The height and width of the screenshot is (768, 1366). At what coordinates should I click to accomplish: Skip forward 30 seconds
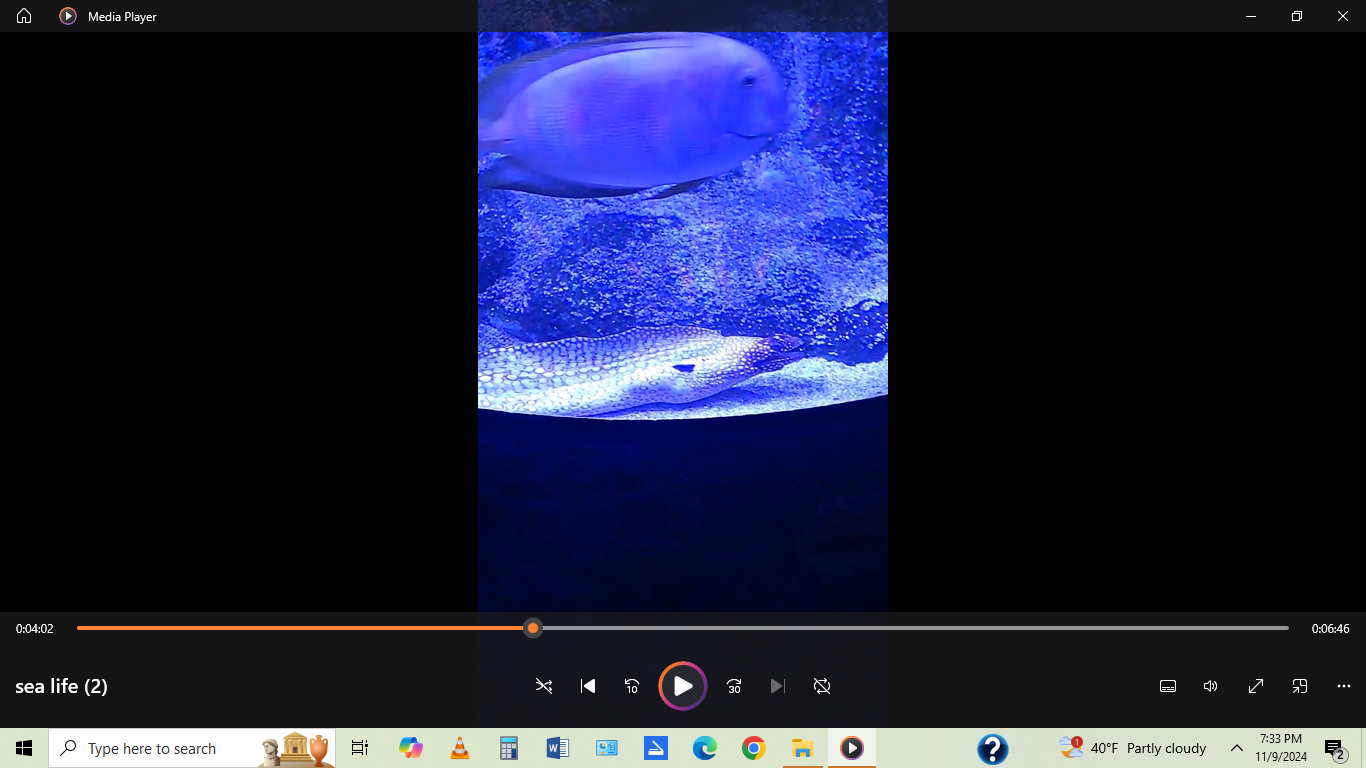[734, 686]
